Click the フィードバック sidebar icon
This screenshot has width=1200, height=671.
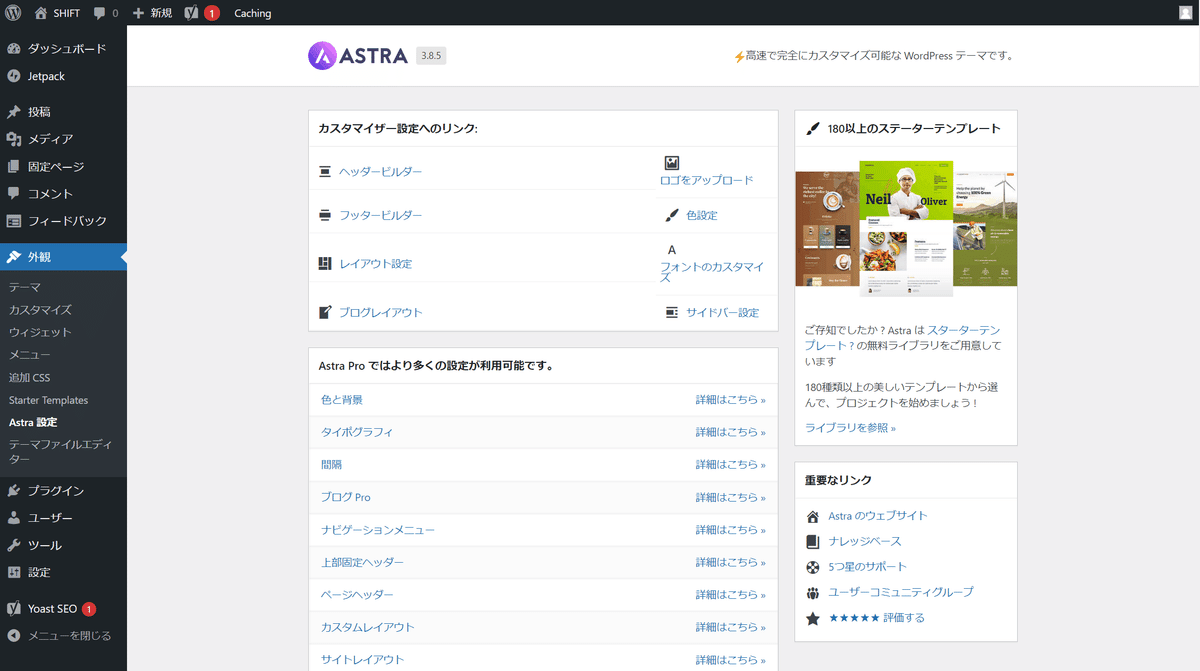[x=14, y=221]
